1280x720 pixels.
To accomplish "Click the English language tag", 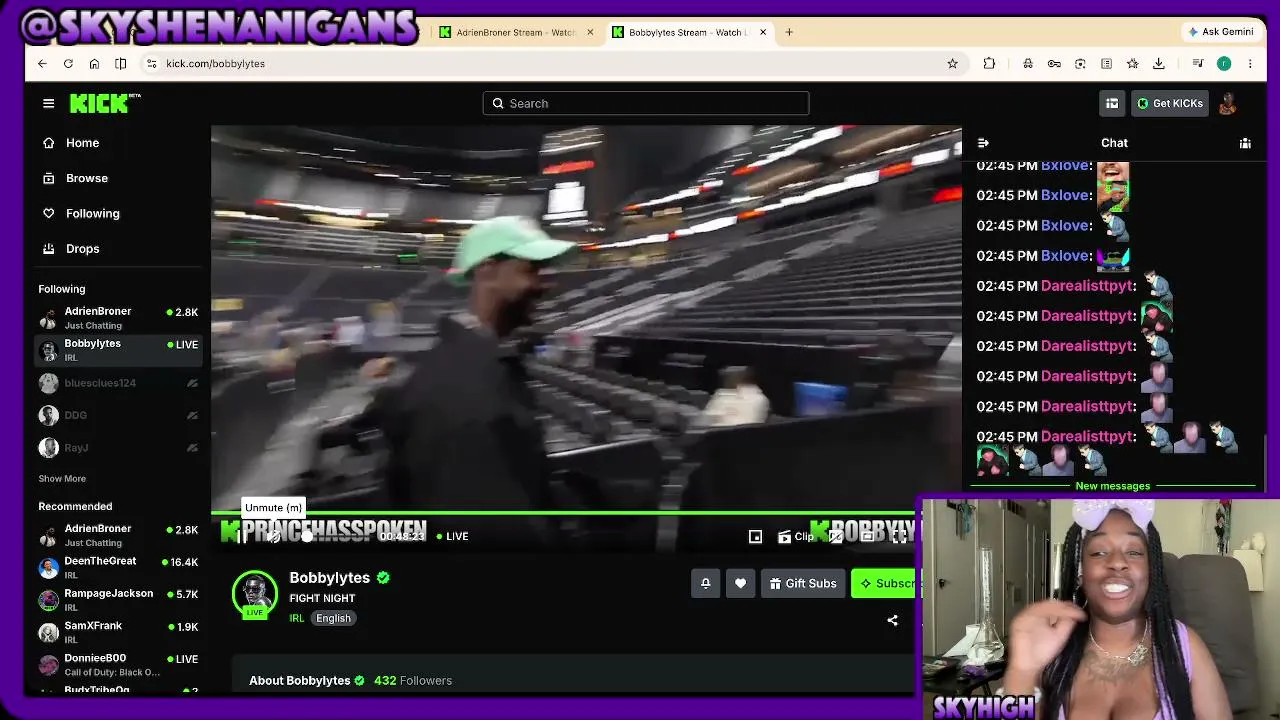I will coord(333,618).
